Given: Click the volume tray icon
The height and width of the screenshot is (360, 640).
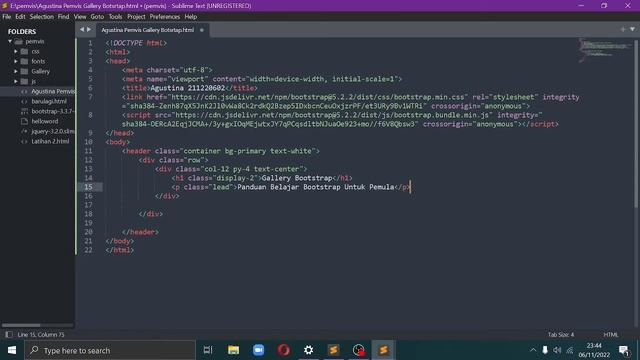Looking at the screenshot, I should click(557, 350).
